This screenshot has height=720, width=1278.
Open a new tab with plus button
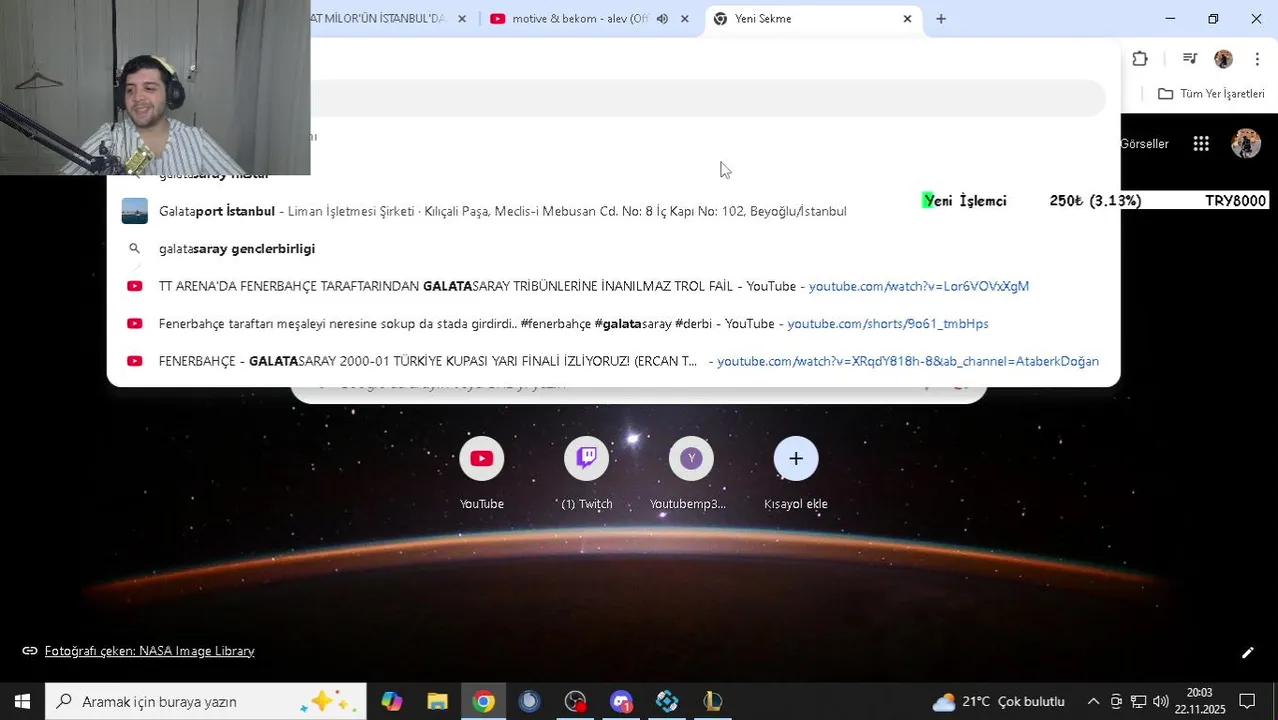pyautogui.click(x=941, y=19)
